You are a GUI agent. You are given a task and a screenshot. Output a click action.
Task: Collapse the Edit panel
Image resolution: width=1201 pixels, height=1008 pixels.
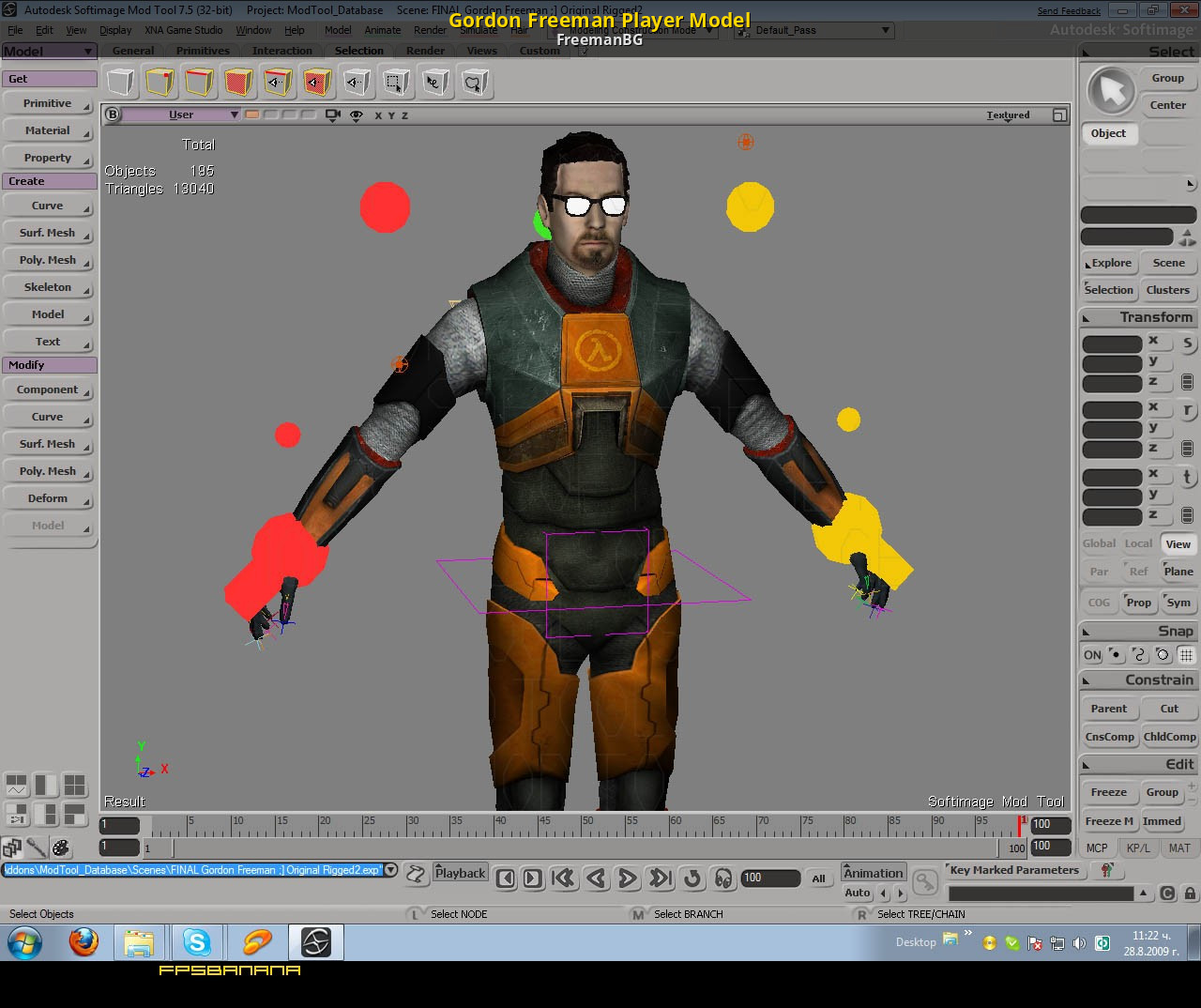point(1086,765)
